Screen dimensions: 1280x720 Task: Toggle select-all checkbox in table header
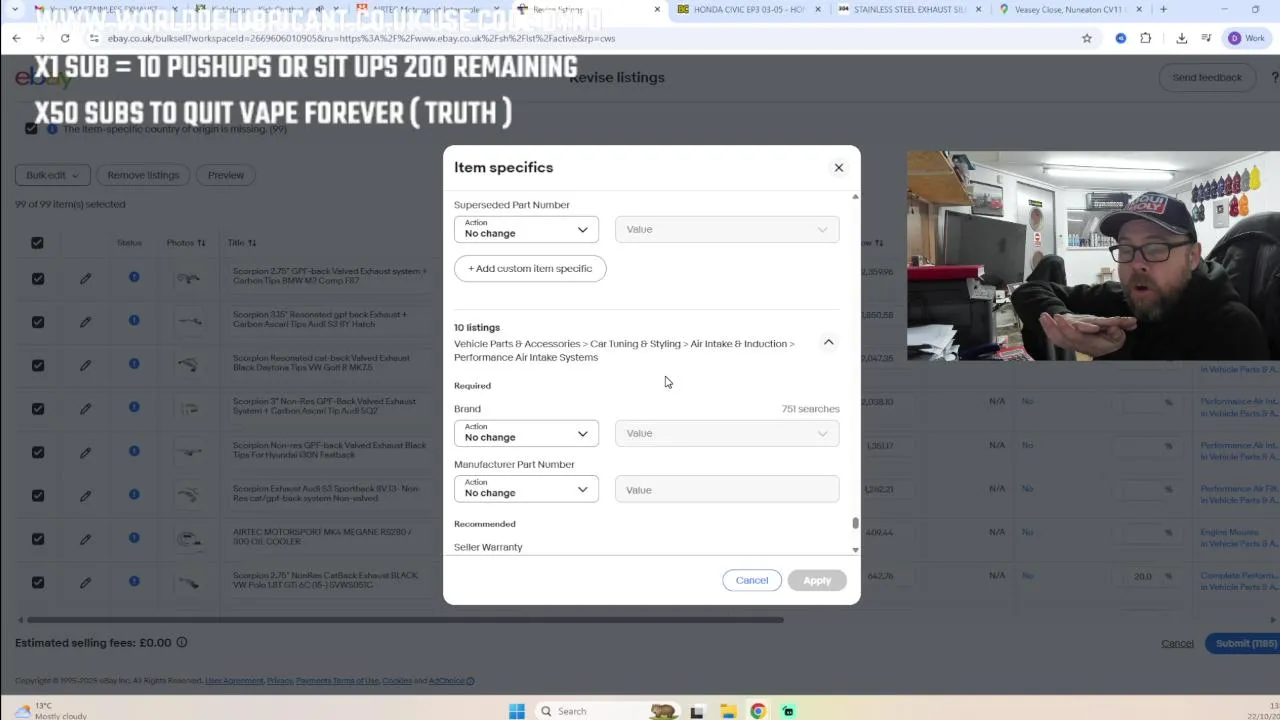[x=37, y=242]
